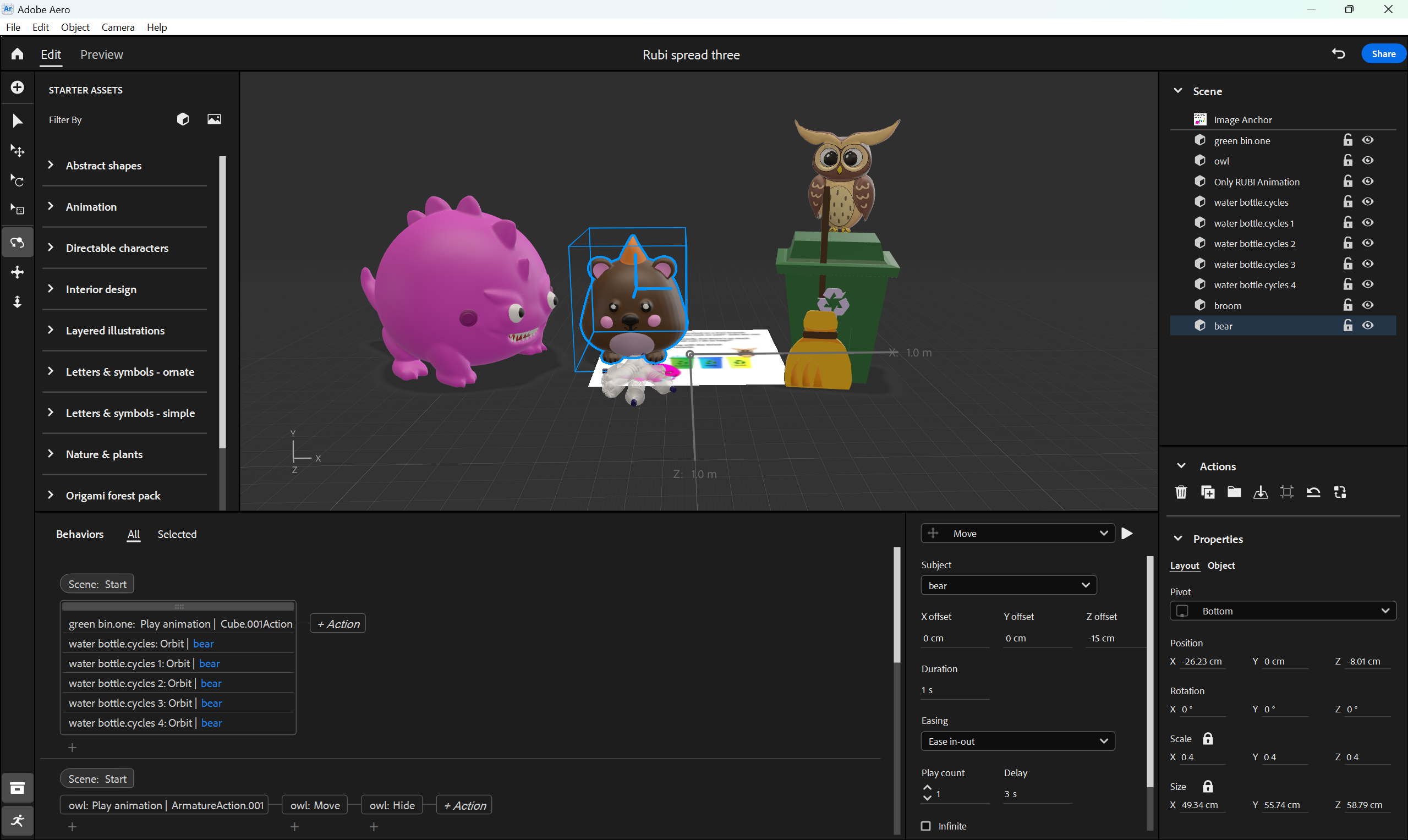Select the Move tool in left toolbar
This screenshot has height=840, width=1408.
coord(18,151)
